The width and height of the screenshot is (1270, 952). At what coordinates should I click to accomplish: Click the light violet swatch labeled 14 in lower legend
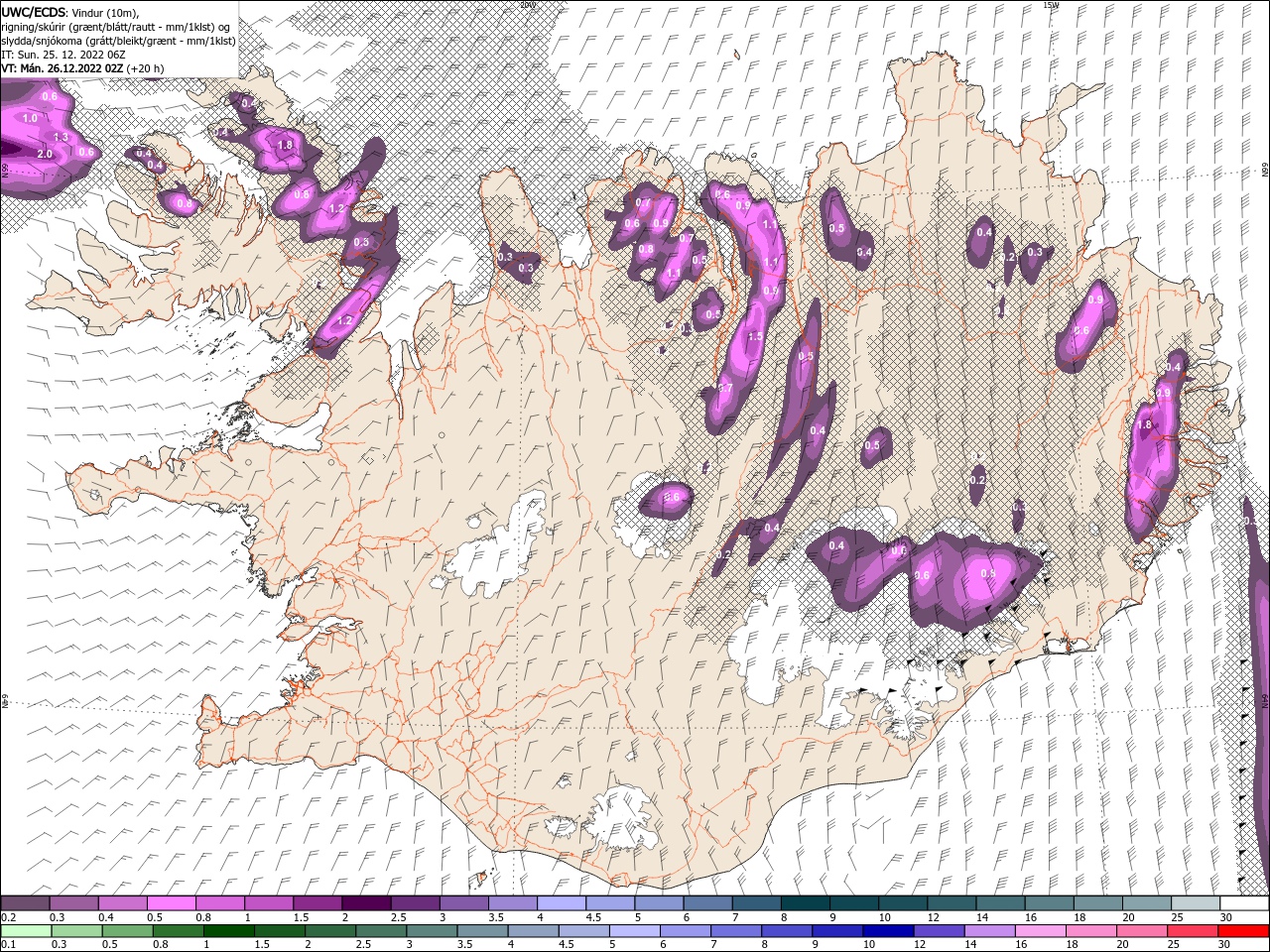[990, 931]
